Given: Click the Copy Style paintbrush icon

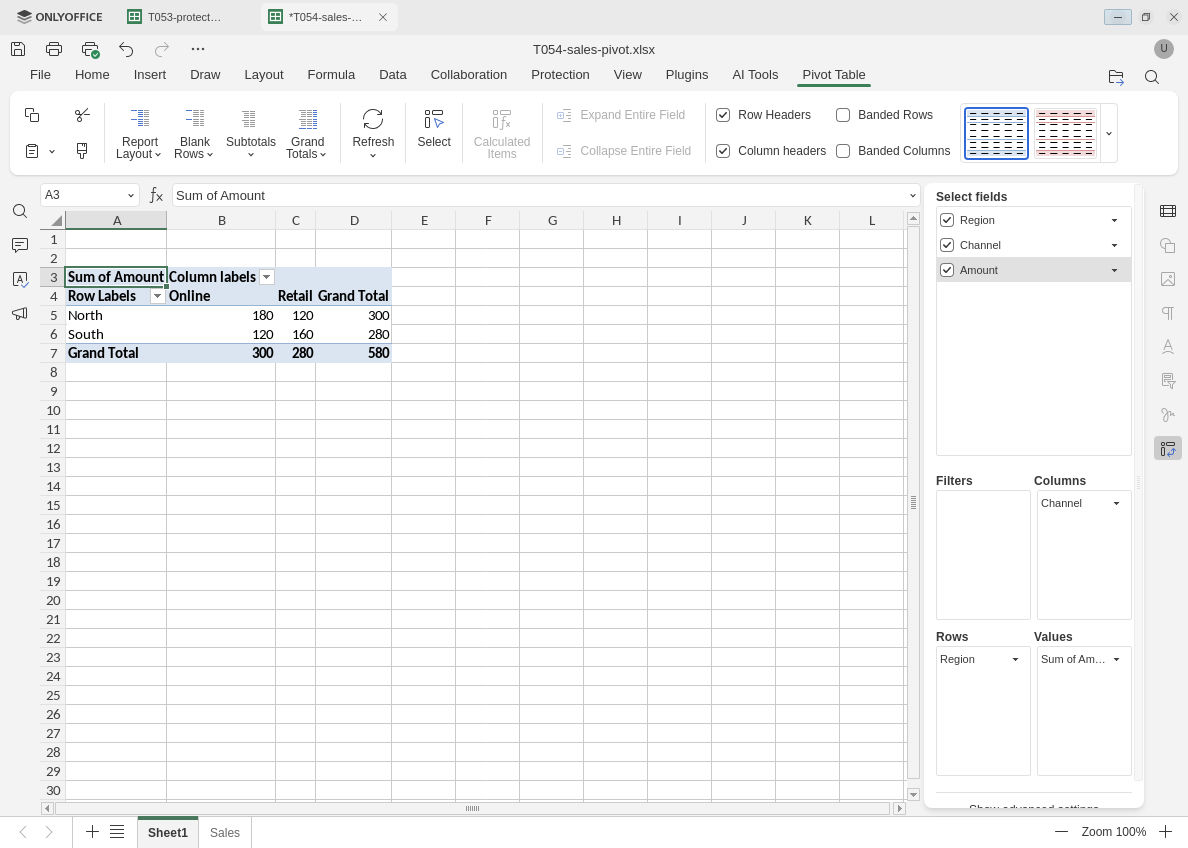Looking at the screenshot, I should [82, 151].
